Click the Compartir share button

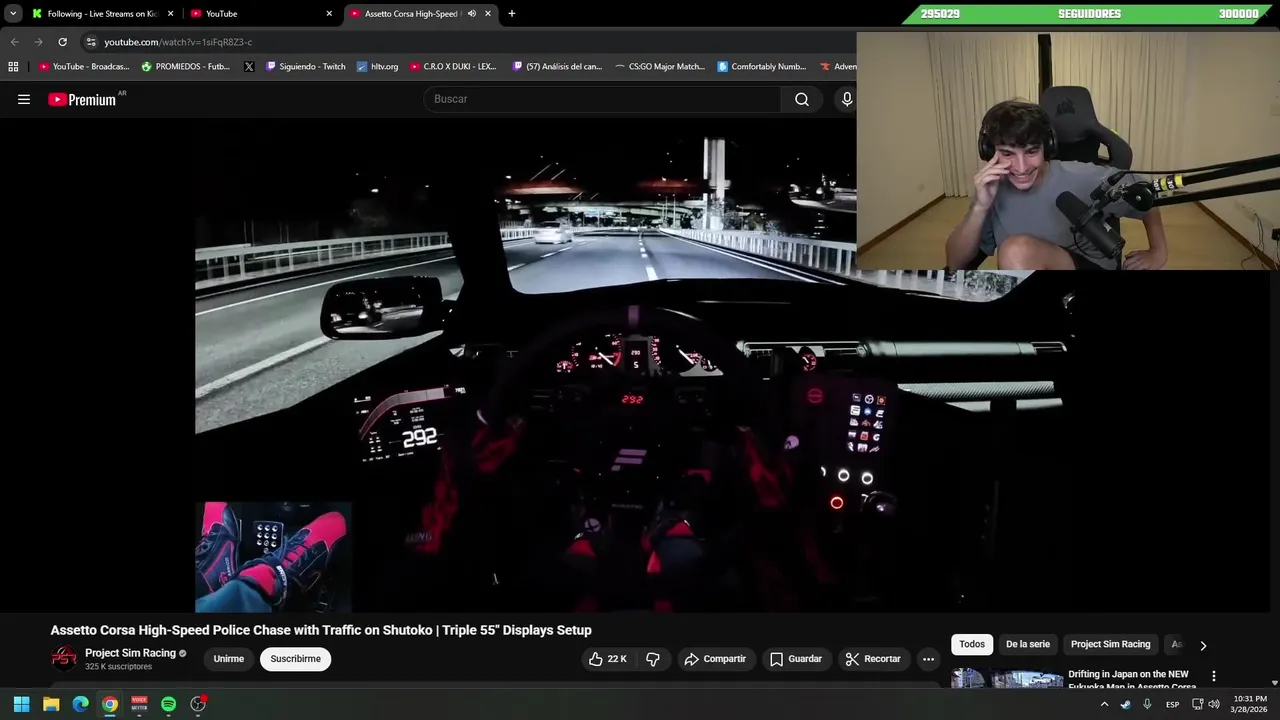pos(715,659)
